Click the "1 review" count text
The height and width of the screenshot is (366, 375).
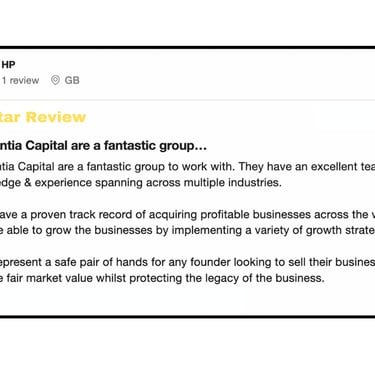pyautogui.click(x=20, y=80)
